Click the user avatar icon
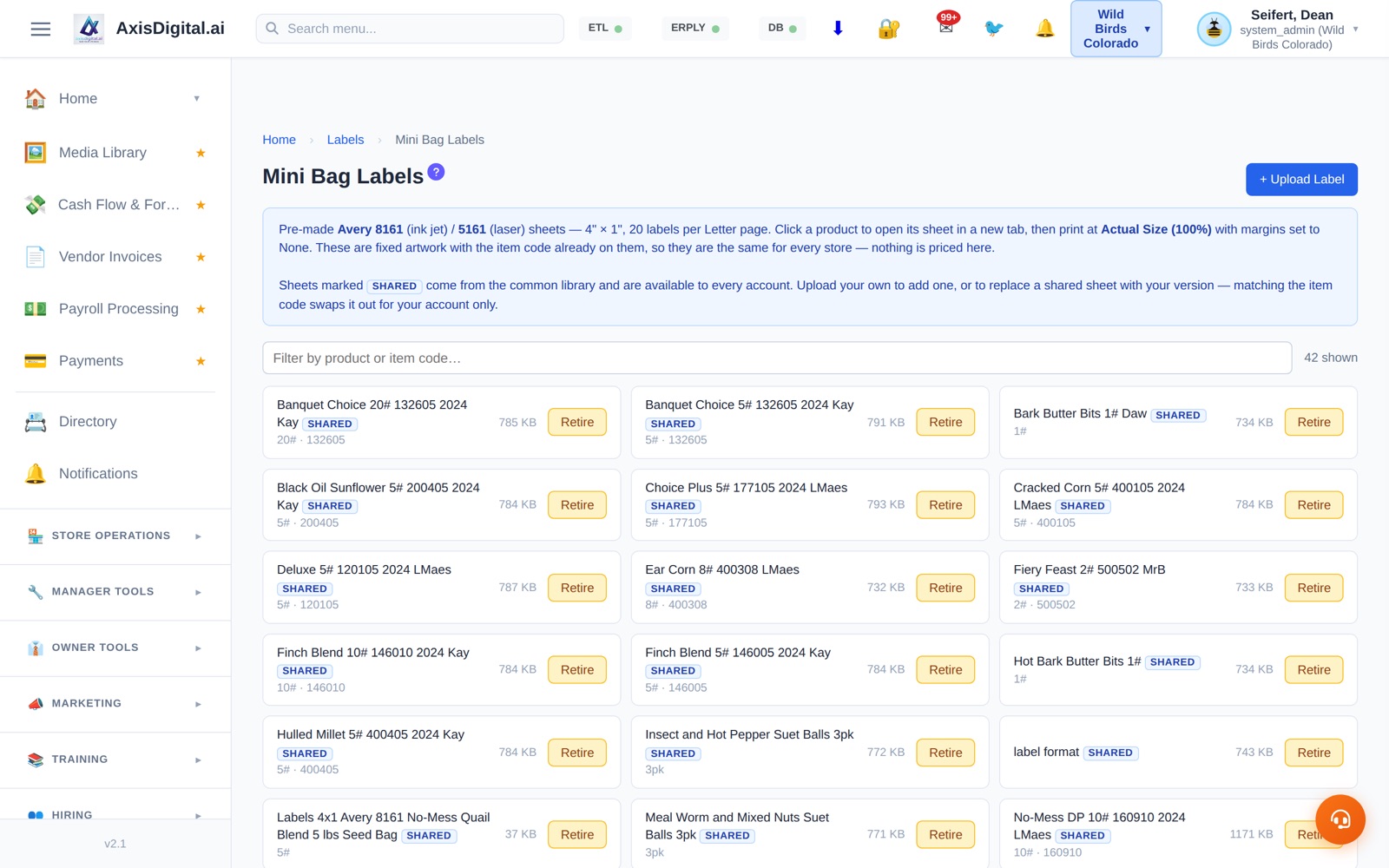 (x=1214, y=30)
